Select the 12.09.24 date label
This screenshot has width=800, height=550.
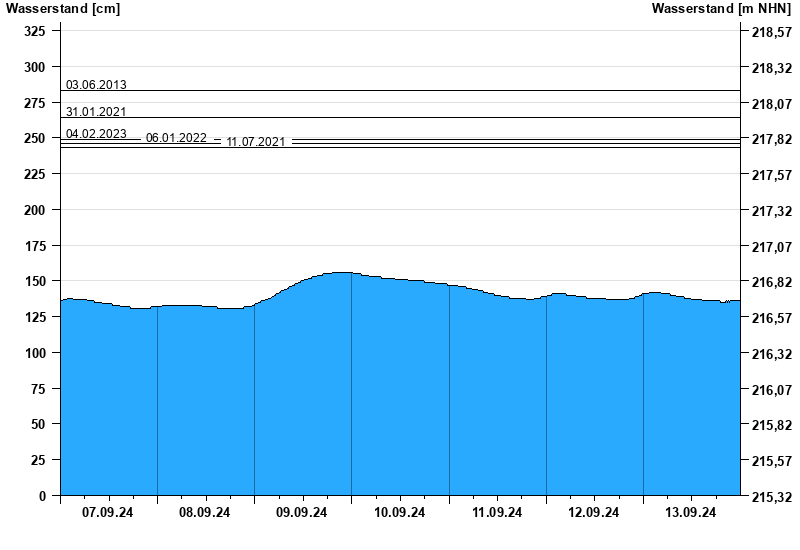click(594, 513)
